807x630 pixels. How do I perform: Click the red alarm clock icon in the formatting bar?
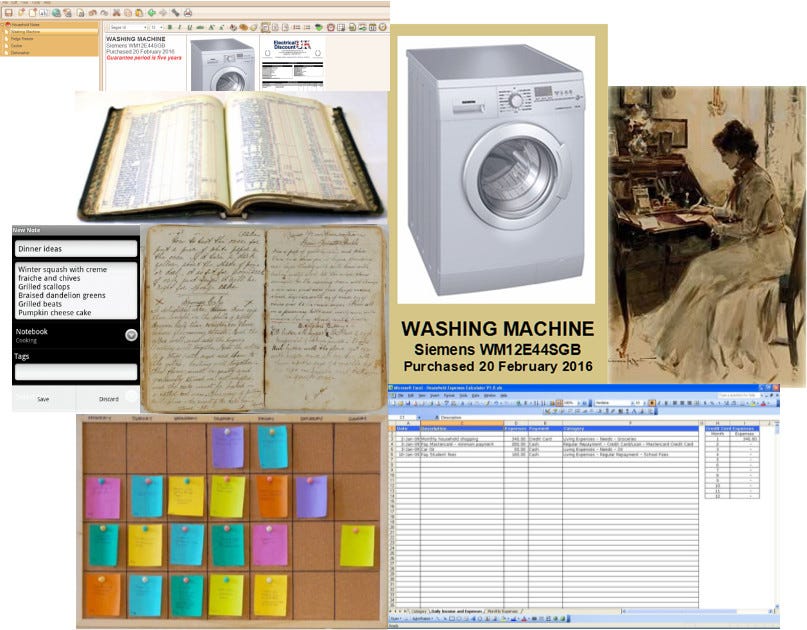pos(330,27)
